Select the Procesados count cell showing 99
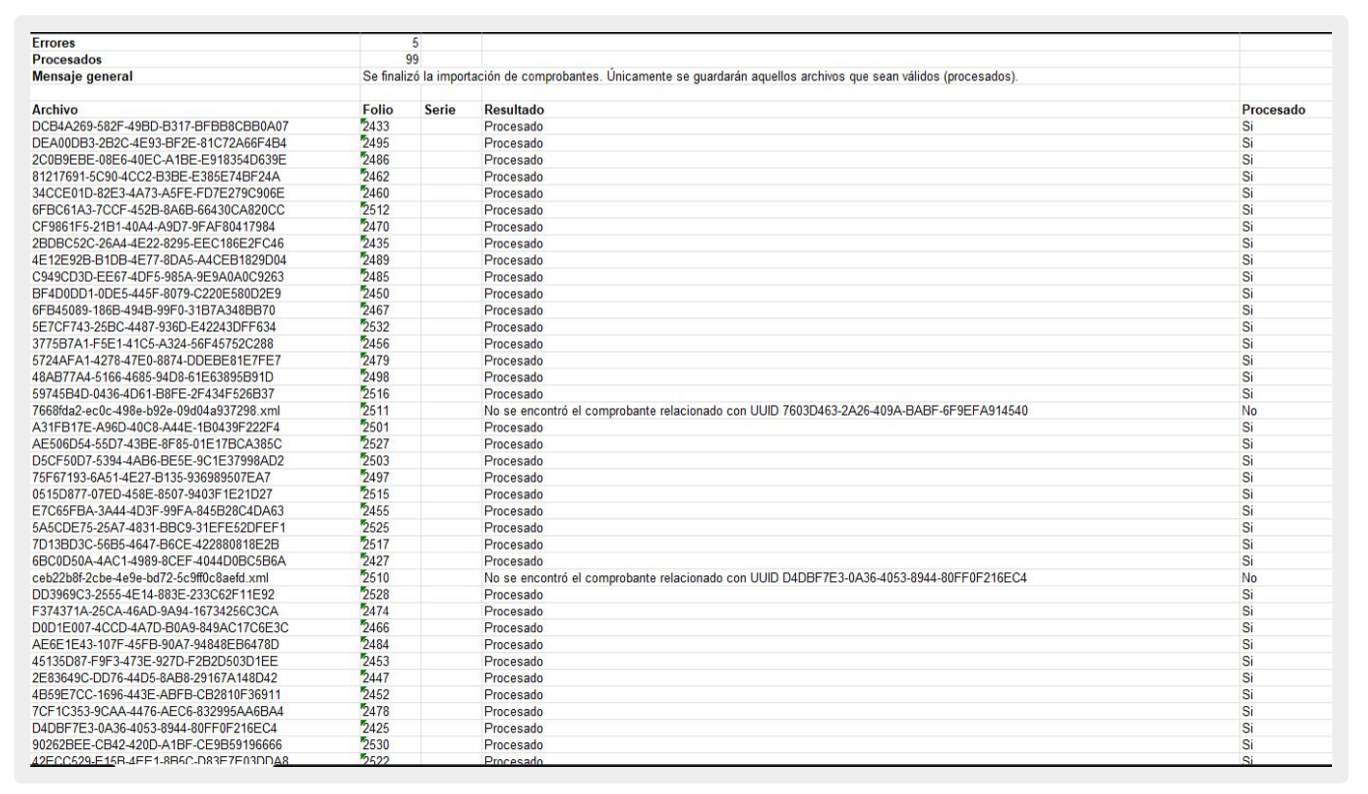 (411, 60)
